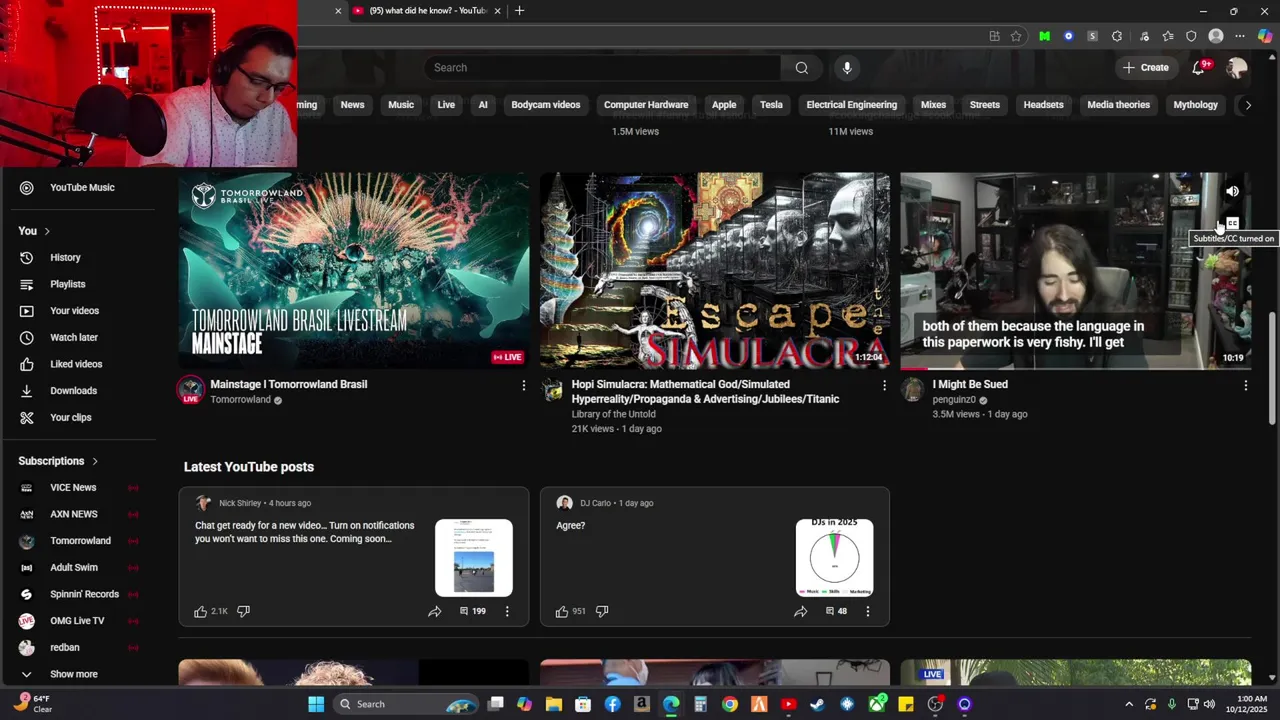Viewport: 1280px width, 720px height.
Task: Open more options for I Might Be Sued video
Action: click(x=1245, y=385)
